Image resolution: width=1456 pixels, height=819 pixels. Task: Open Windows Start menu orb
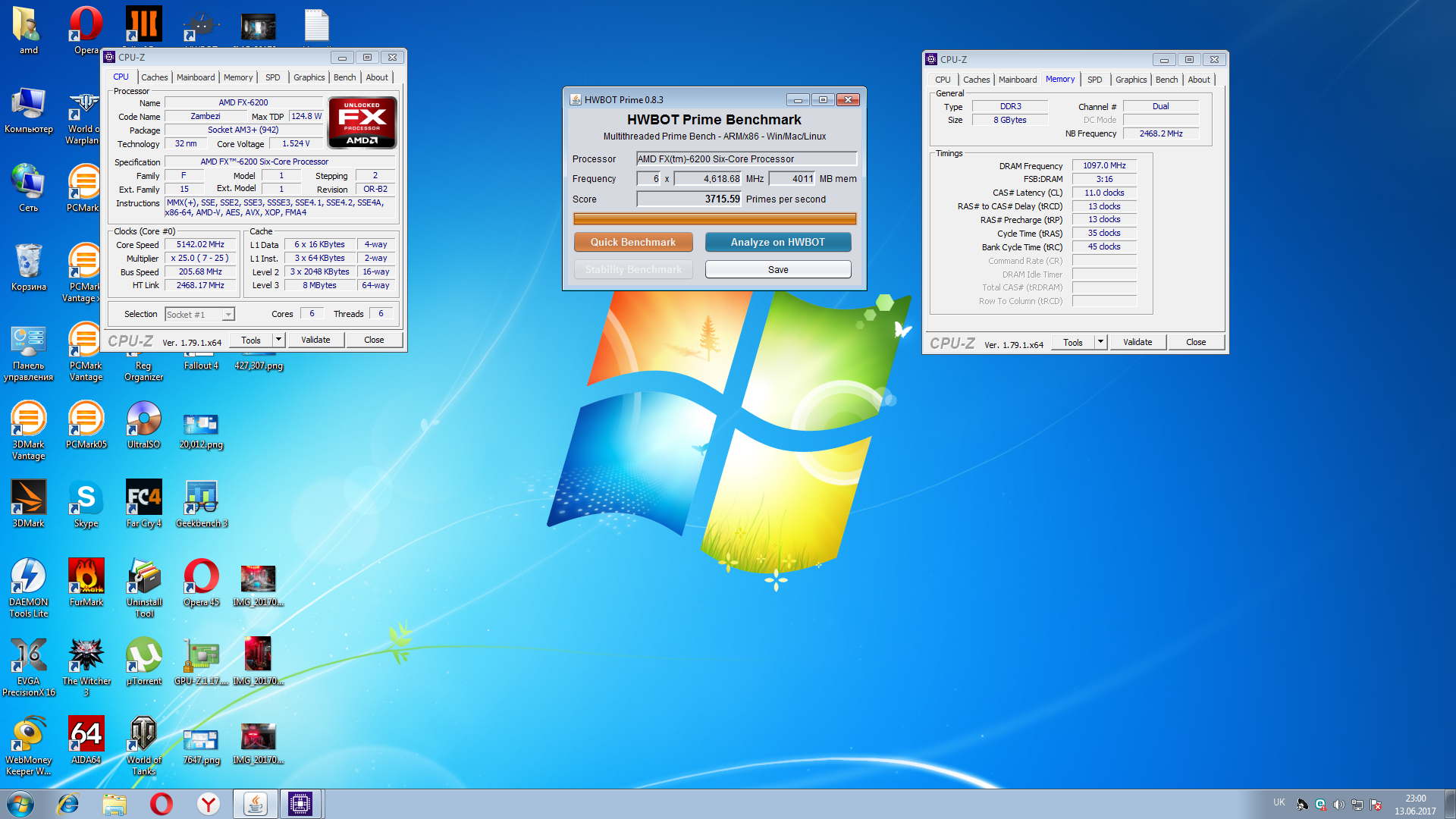[x=20, y=804]
